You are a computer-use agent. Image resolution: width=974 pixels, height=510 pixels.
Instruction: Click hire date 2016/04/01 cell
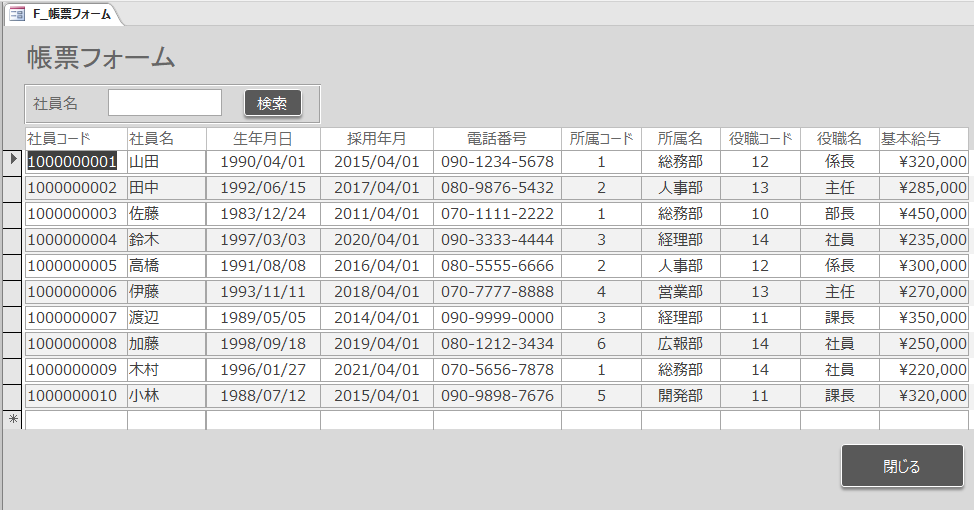tap(376, 266)
